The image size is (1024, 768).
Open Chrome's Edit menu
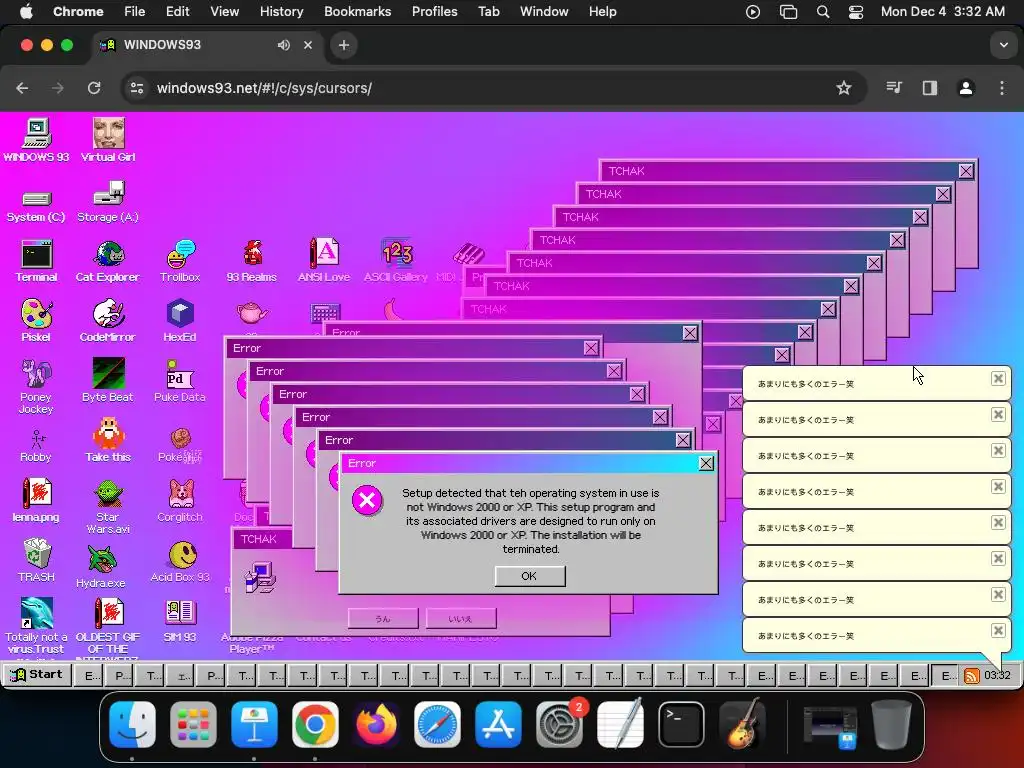pyautogui.click(x=177, y=12)
